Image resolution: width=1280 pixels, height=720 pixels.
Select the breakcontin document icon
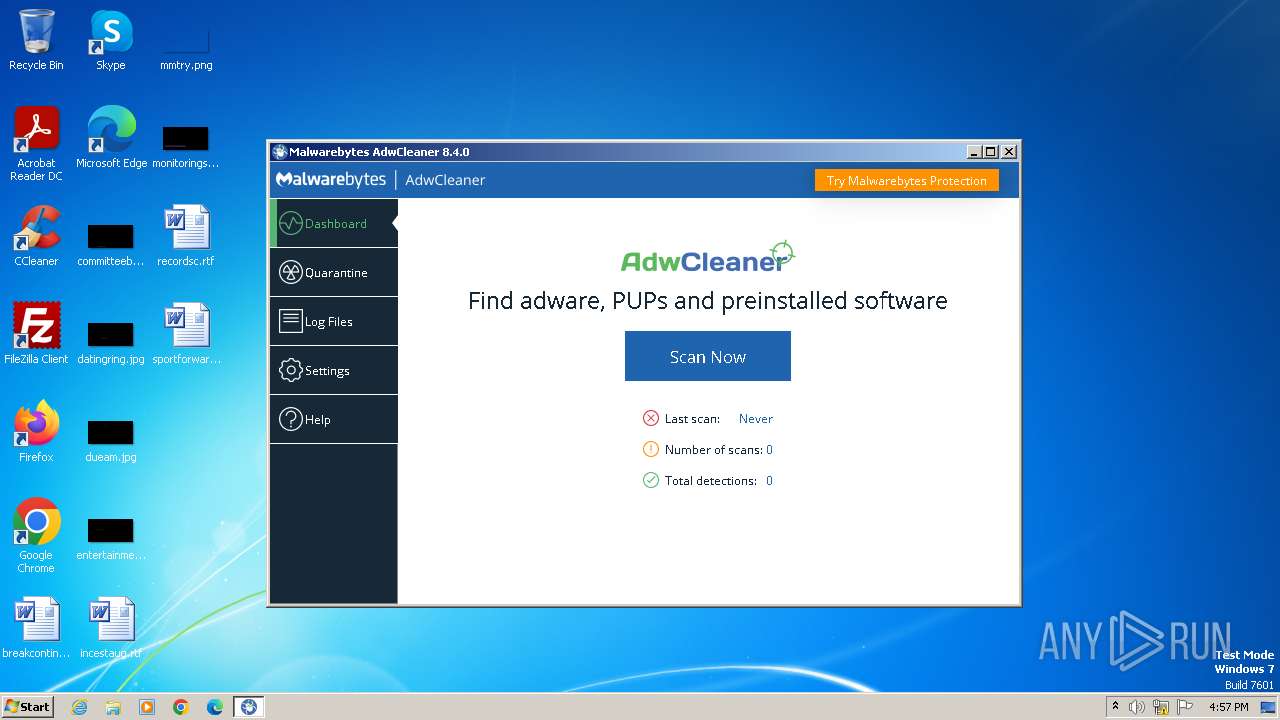(36, 628)
